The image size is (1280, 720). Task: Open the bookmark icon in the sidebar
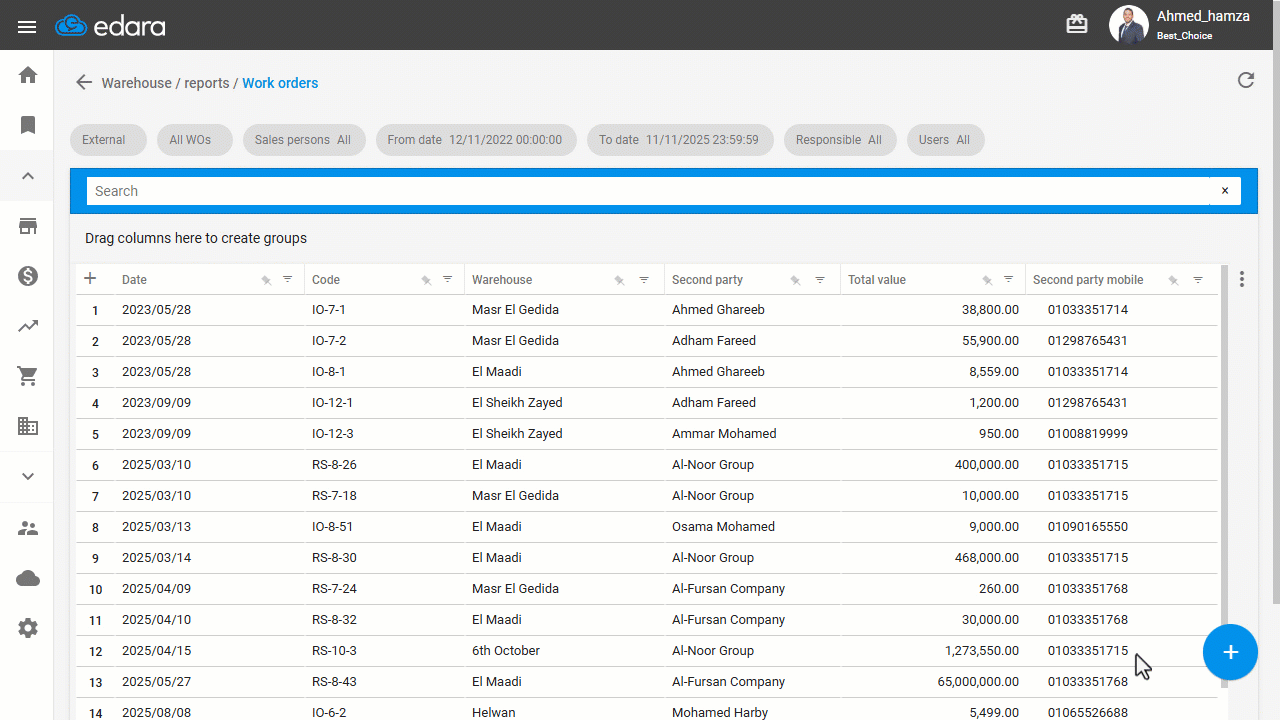[28, 125]
